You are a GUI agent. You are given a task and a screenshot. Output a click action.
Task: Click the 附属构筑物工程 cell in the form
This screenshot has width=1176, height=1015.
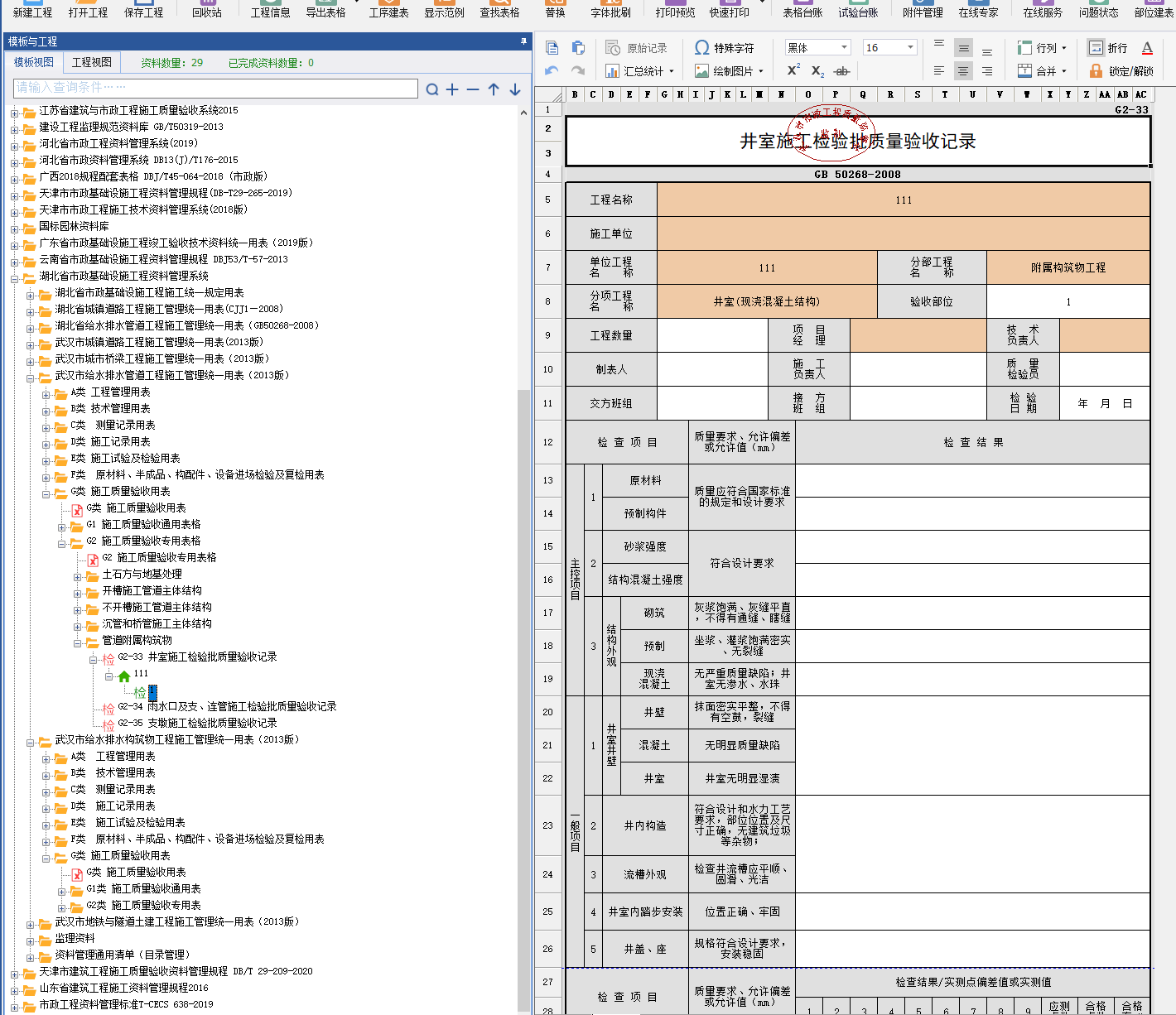click(1068, 267)
